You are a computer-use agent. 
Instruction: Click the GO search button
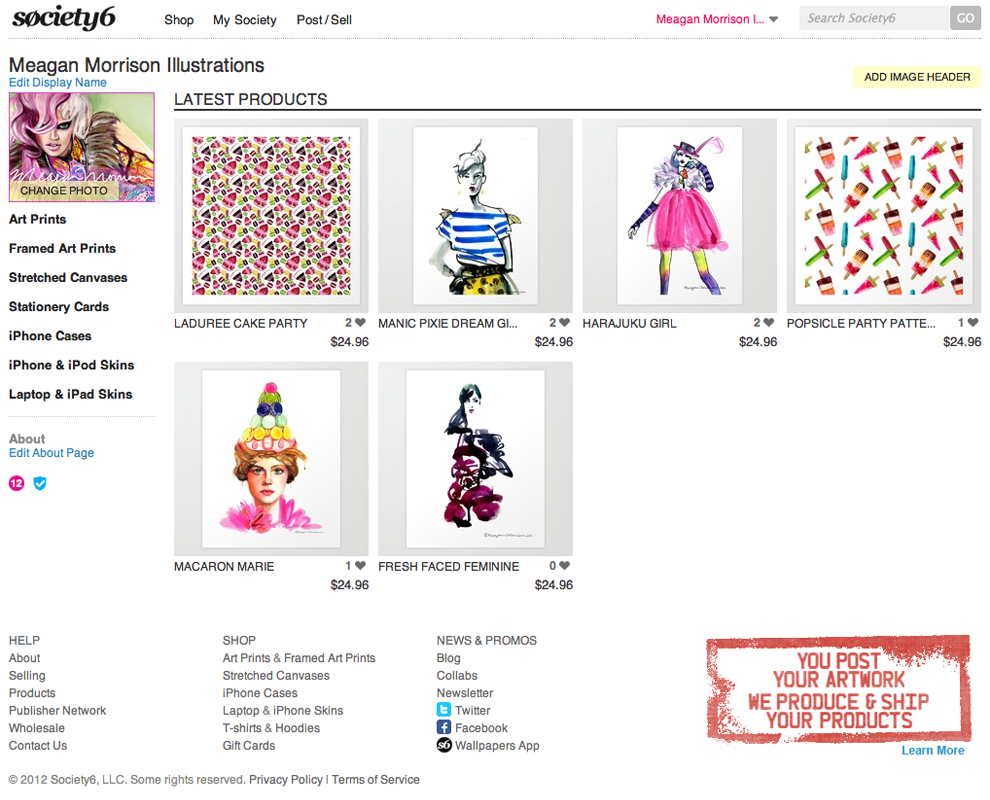click(x=965, y=18)
